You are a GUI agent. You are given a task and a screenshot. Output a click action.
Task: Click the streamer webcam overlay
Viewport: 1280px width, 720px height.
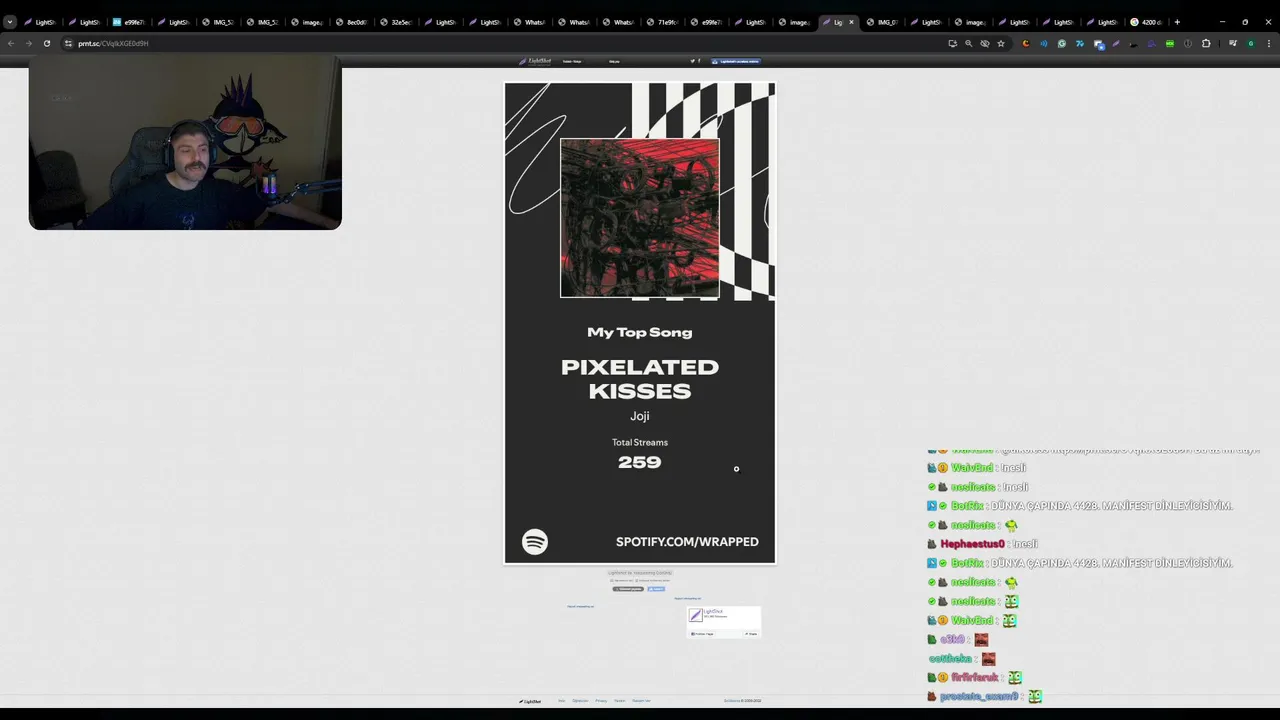(185, 145)
